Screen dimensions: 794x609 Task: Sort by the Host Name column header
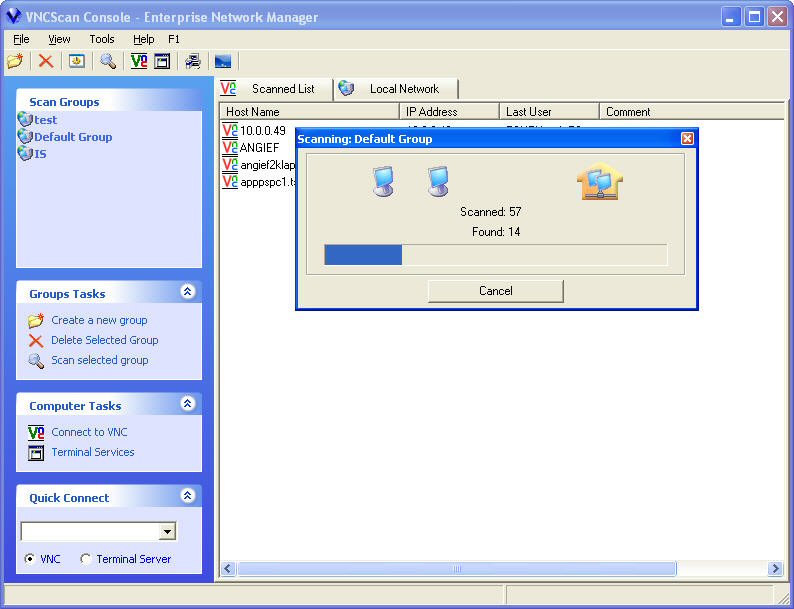309,111
